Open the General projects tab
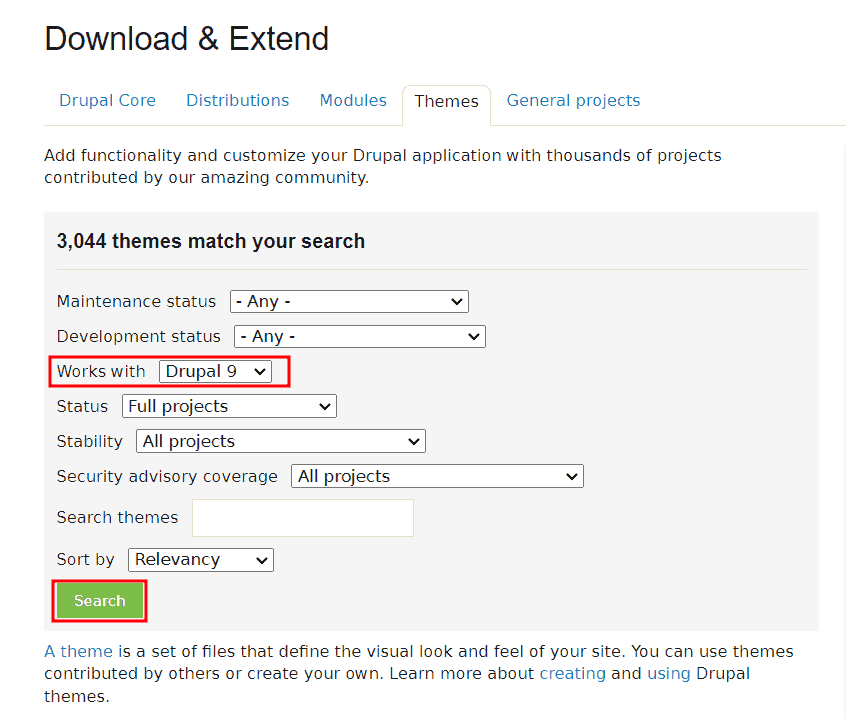The width and height of the screenshot is (846, 719). [573, 101]
